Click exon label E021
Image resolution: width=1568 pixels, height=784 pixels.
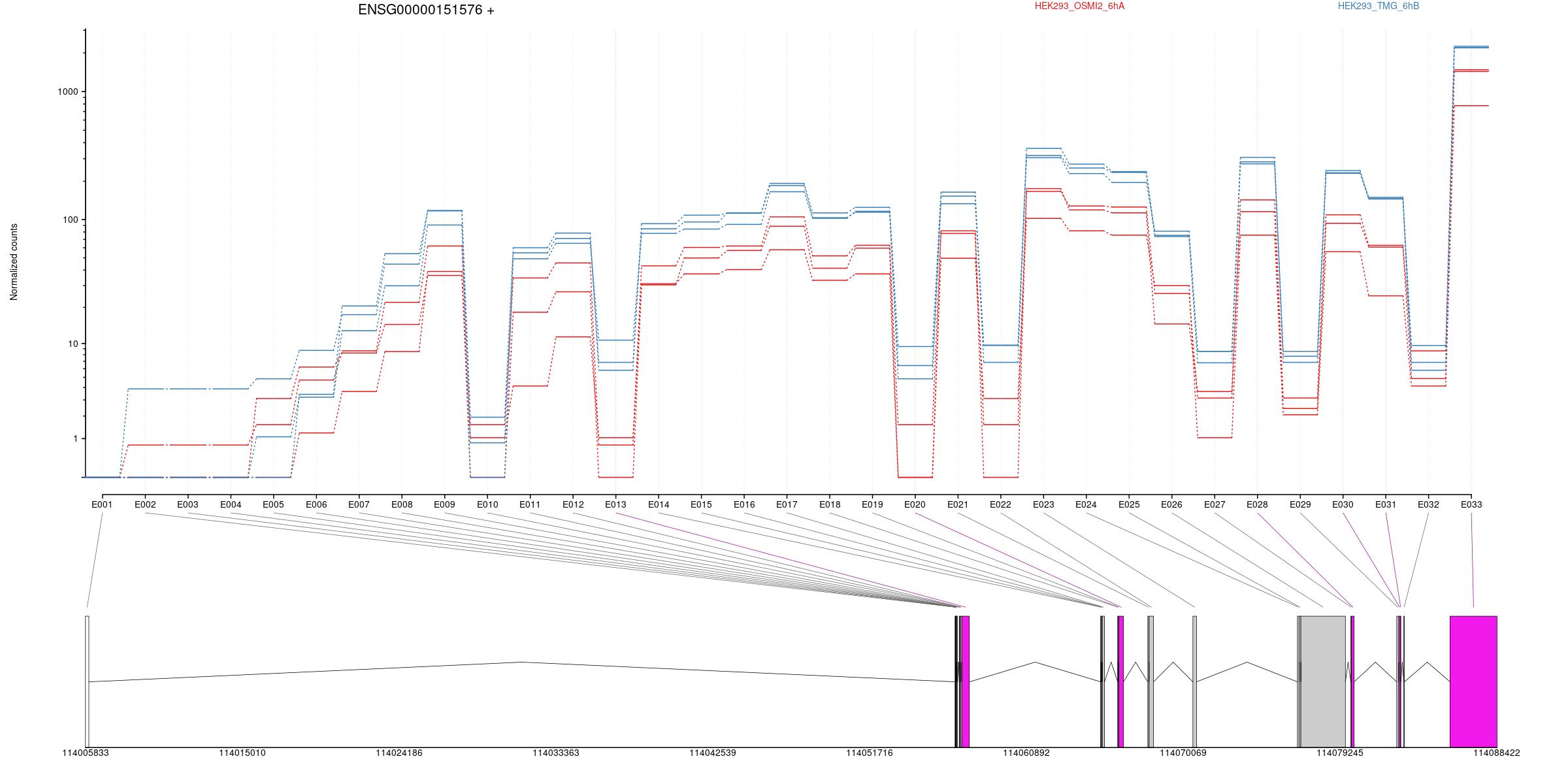tap(958, 504)
